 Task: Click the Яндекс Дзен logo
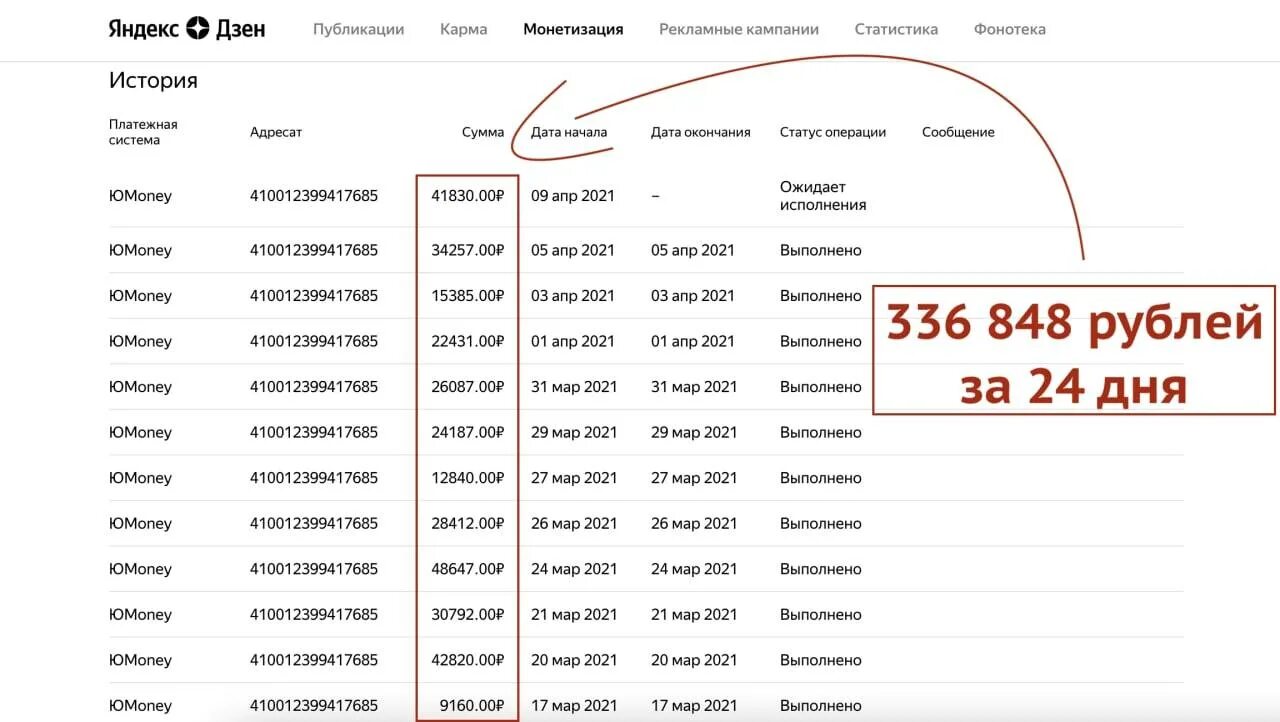pyautogui.click(x=187, y=29)
